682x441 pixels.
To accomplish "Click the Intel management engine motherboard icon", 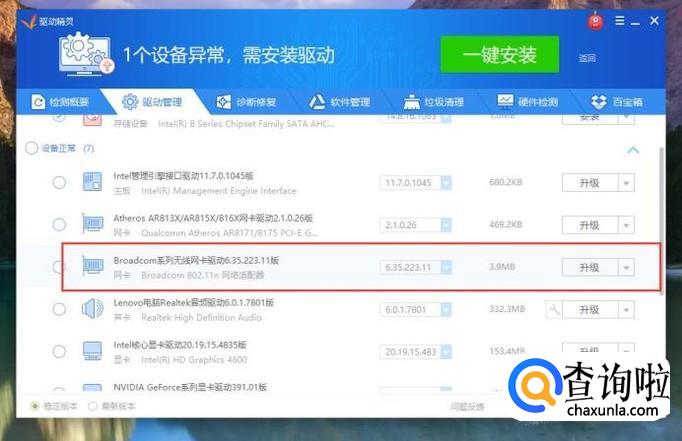I will coord(92,182).
